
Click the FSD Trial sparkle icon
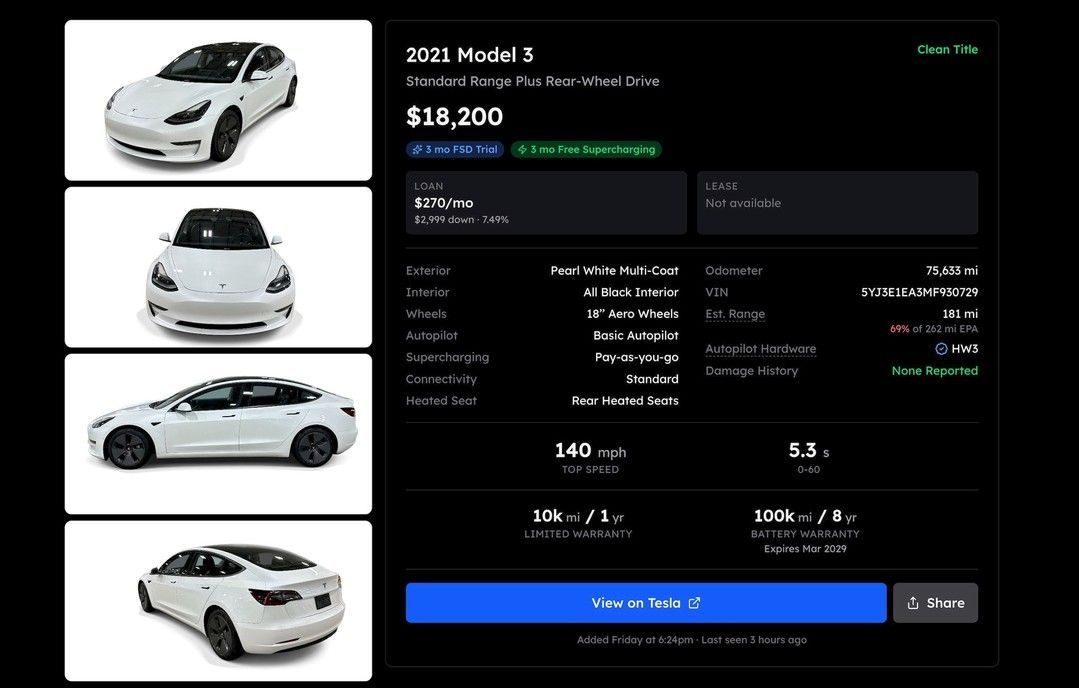click(417, 150)
